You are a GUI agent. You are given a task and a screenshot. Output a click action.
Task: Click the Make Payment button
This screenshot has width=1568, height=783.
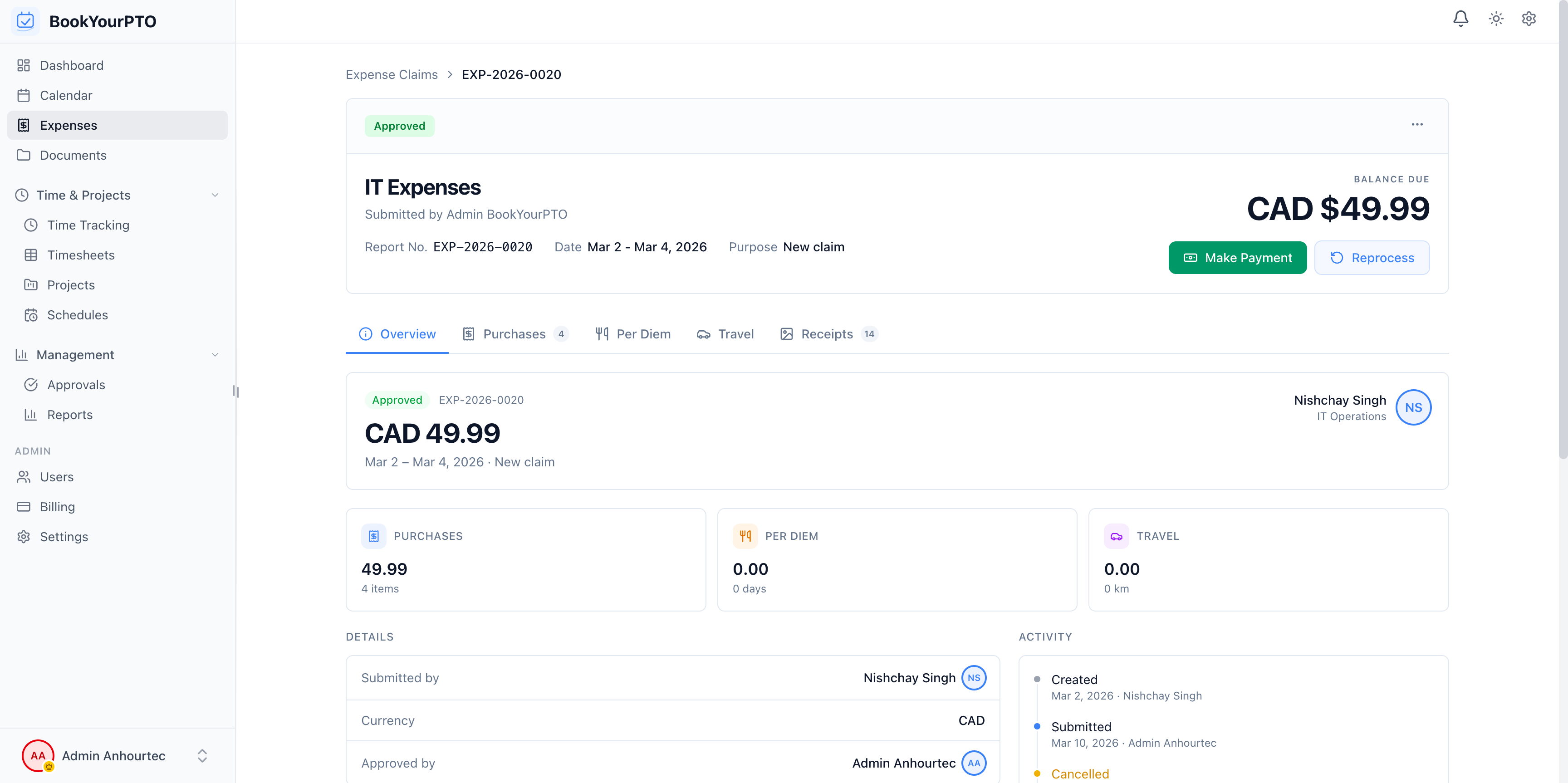tap(1238, 257)
